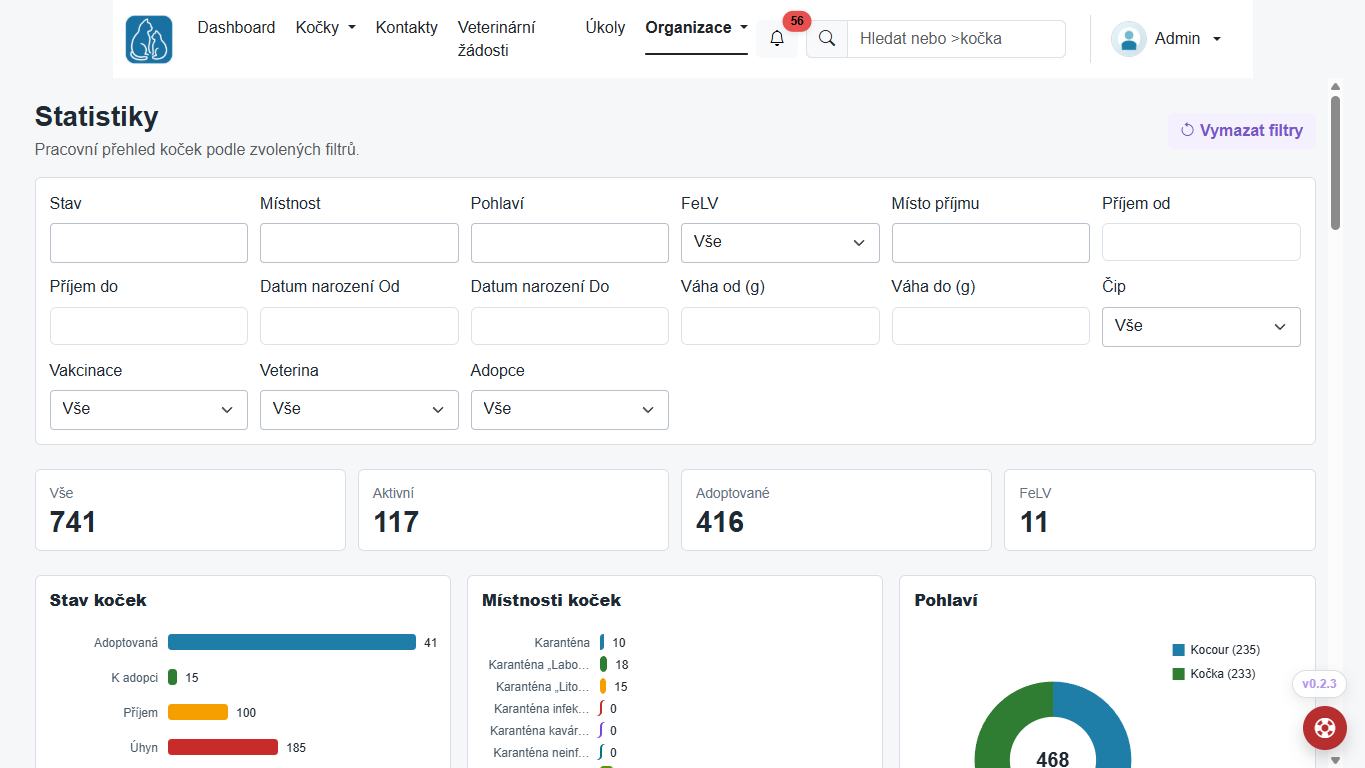The image size is (1365, 768).
Task: Click the cat shelter logo icon
Action: [x=149, y=39]
